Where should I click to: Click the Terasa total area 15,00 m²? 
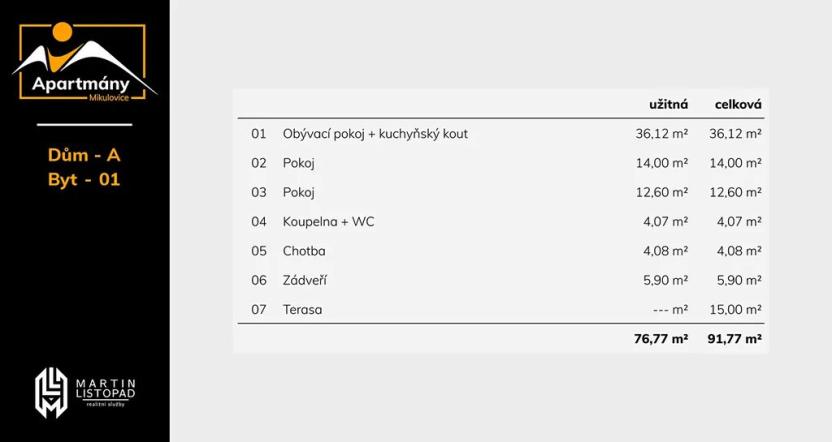735,309
